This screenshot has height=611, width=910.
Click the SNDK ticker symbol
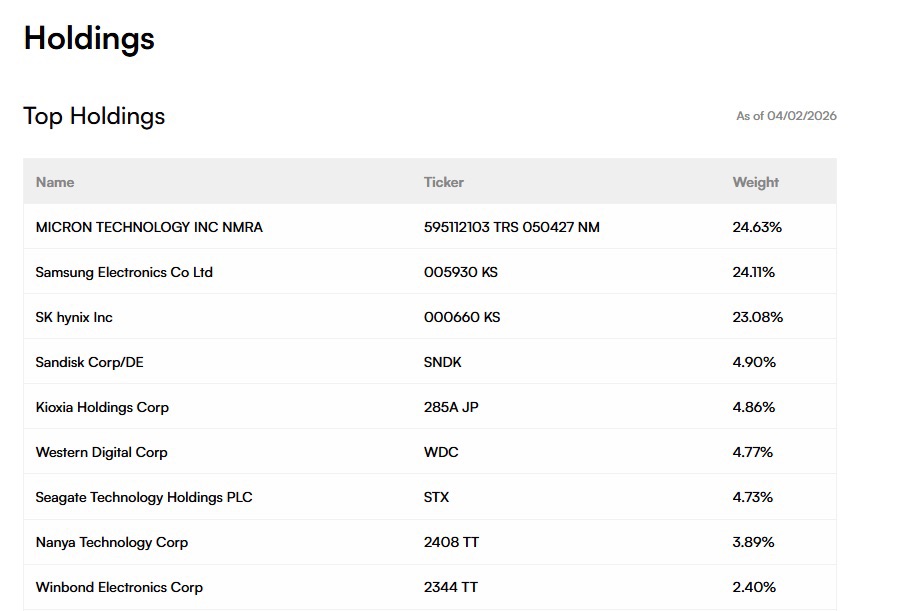[x=443, y=362]
